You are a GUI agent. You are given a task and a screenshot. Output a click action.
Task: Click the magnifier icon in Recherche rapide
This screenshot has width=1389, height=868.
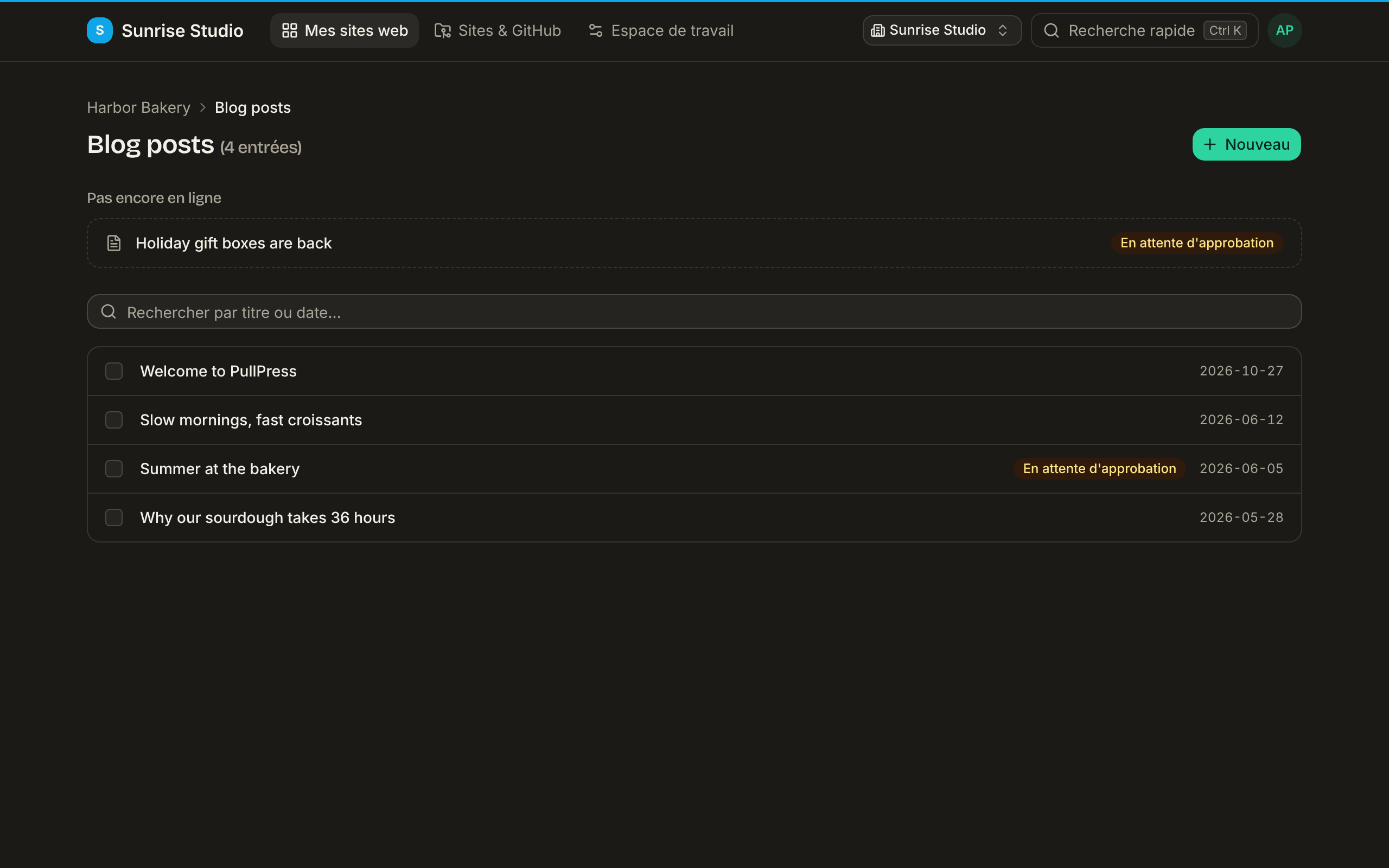[1051, 30]
